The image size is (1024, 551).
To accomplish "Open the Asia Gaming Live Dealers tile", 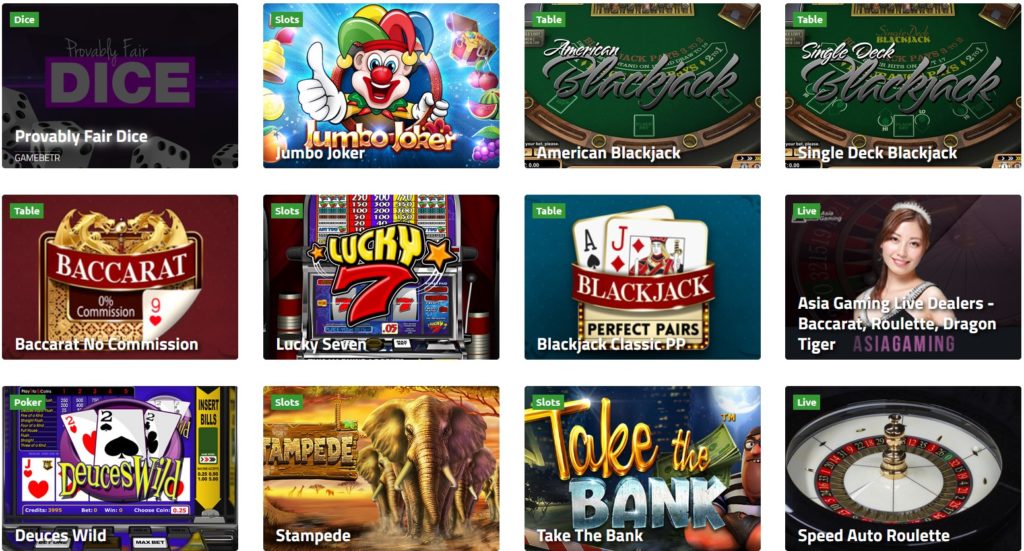I will (903, 277).
